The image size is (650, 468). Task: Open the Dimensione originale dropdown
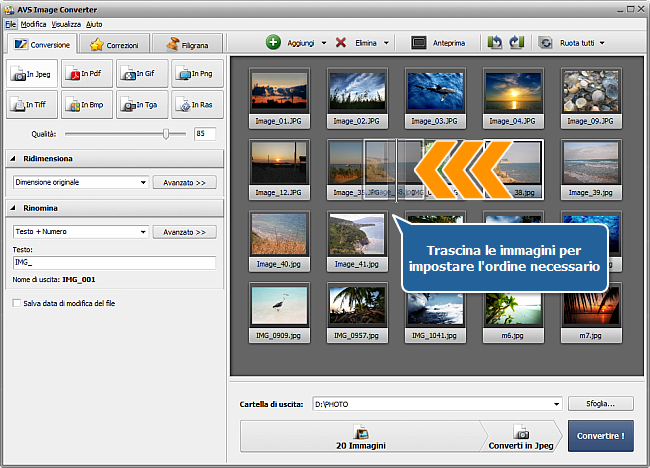point(143,183)
